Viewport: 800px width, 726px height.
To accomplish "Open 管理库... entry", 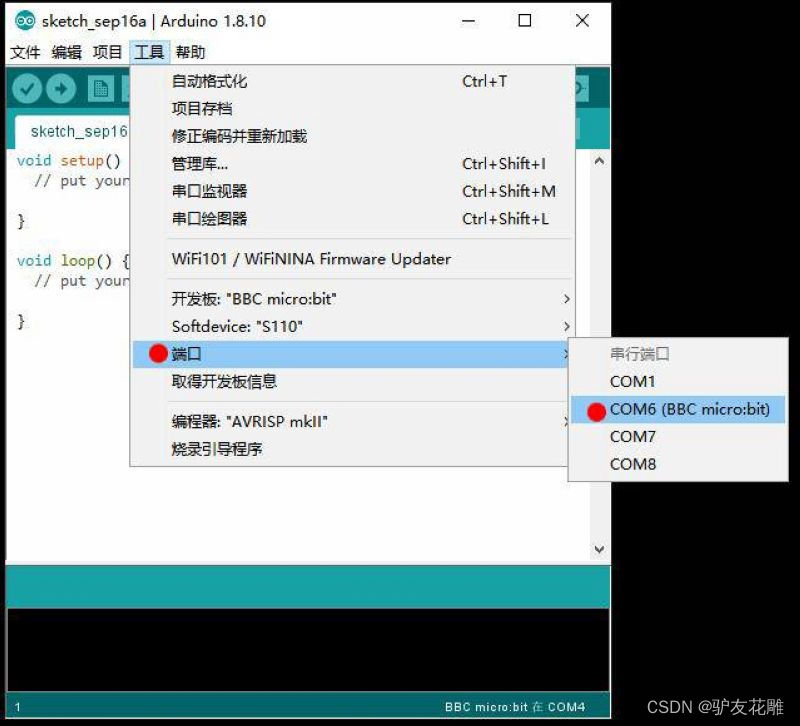I will coord(353,164).
